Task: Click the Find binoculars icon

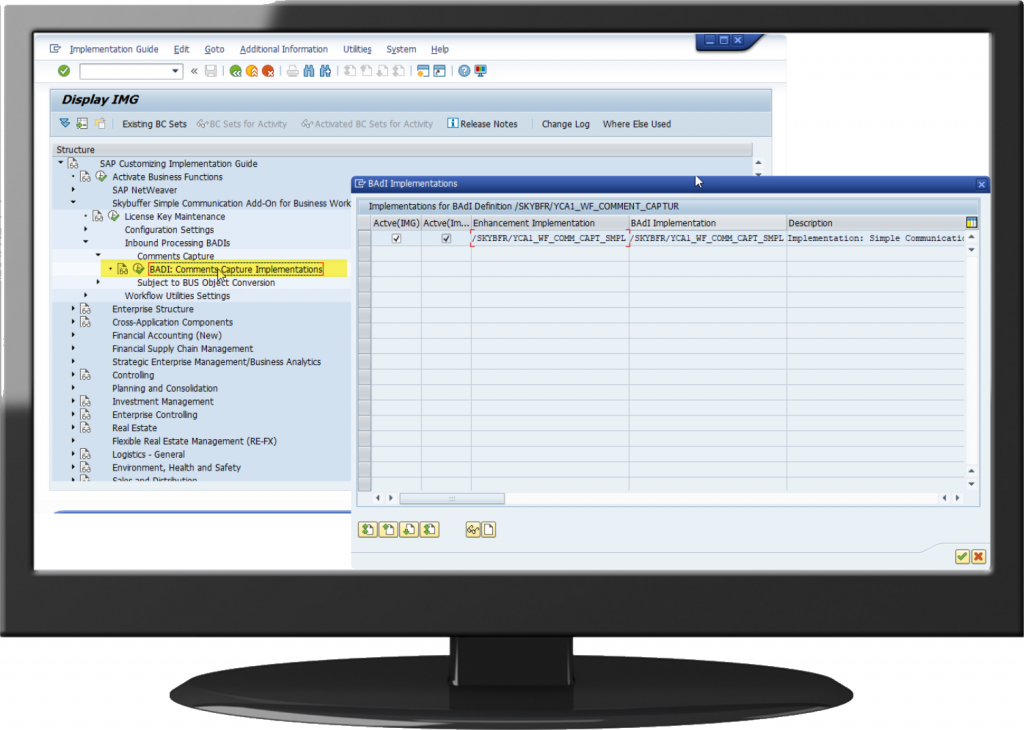Action: coord(309,71)
